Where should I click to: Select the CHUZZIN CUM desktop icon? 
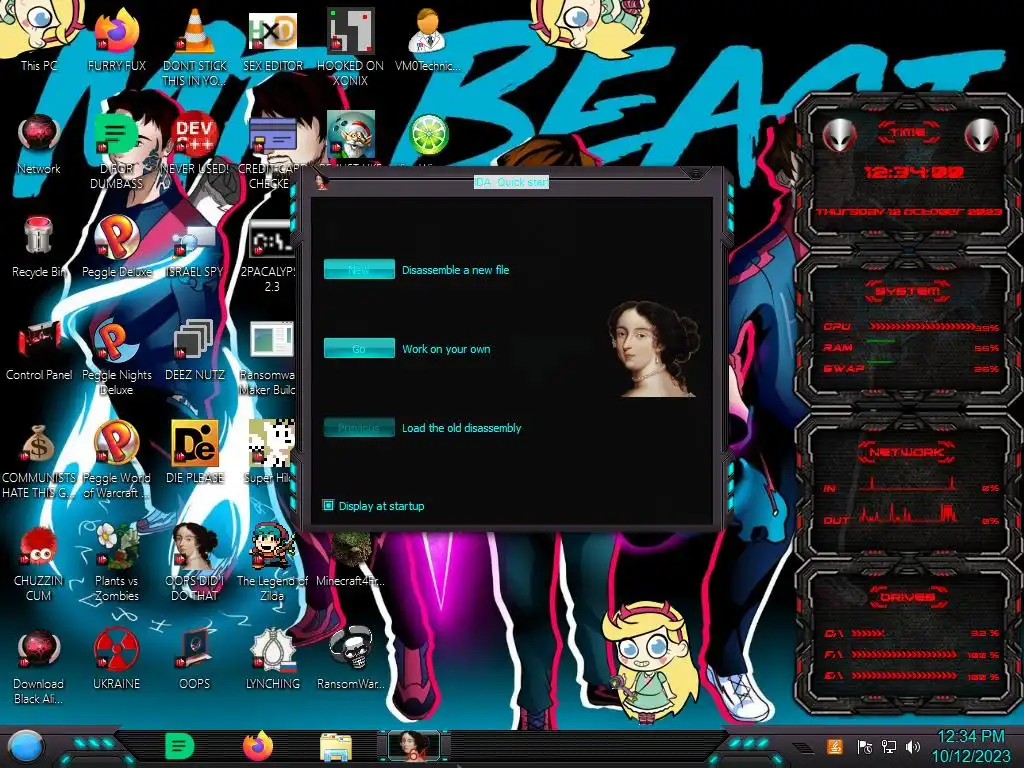click(39, 564)
